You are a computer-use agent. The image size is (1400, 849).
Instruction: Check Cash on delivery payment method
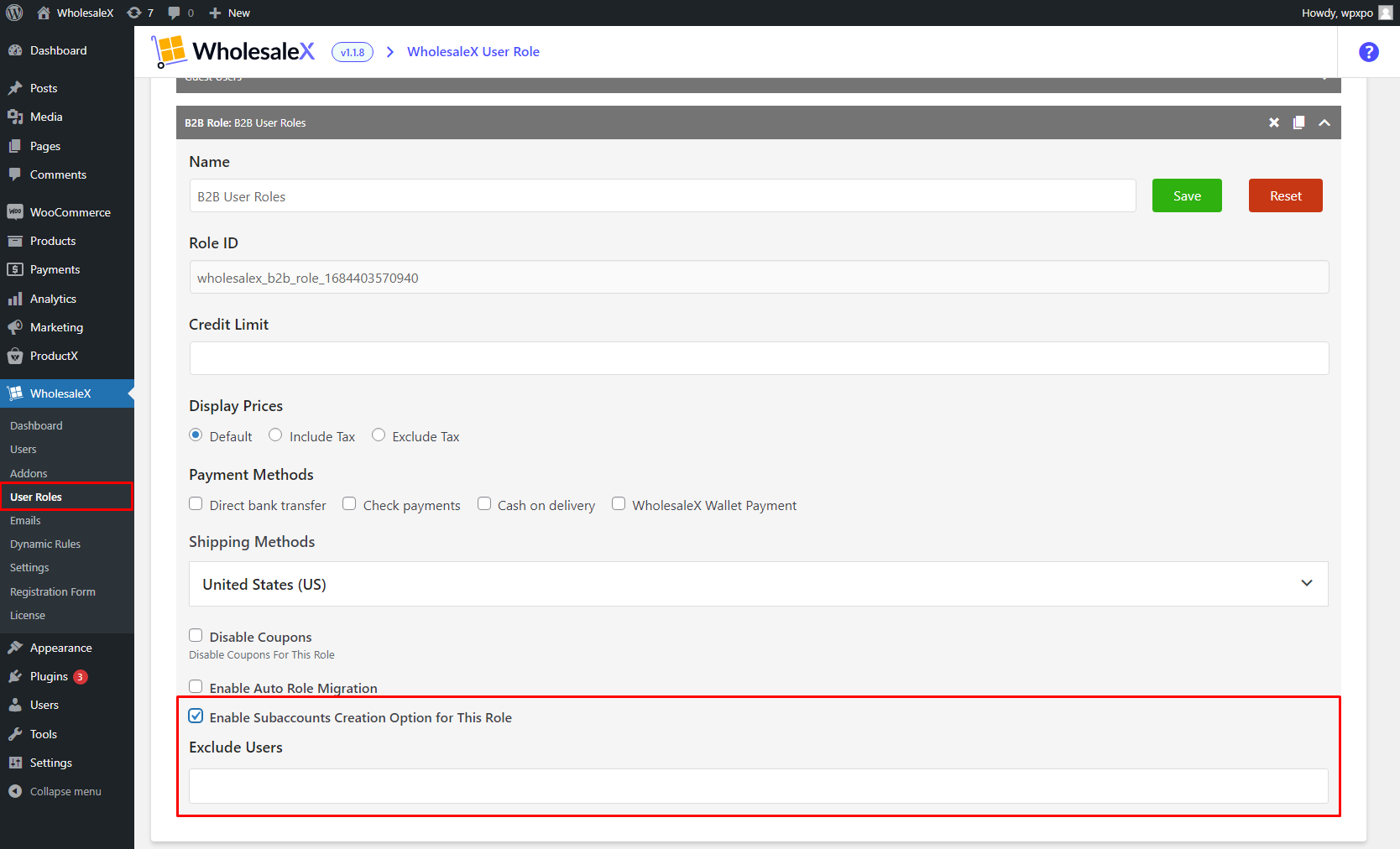point(484,503)
